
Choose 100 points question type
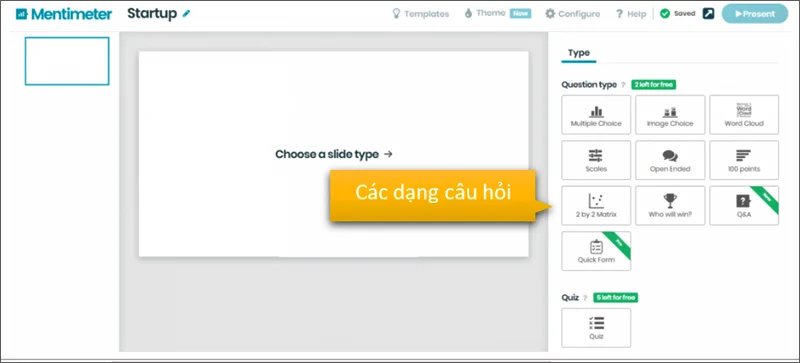pyautogui.click(x=744, y=160)
